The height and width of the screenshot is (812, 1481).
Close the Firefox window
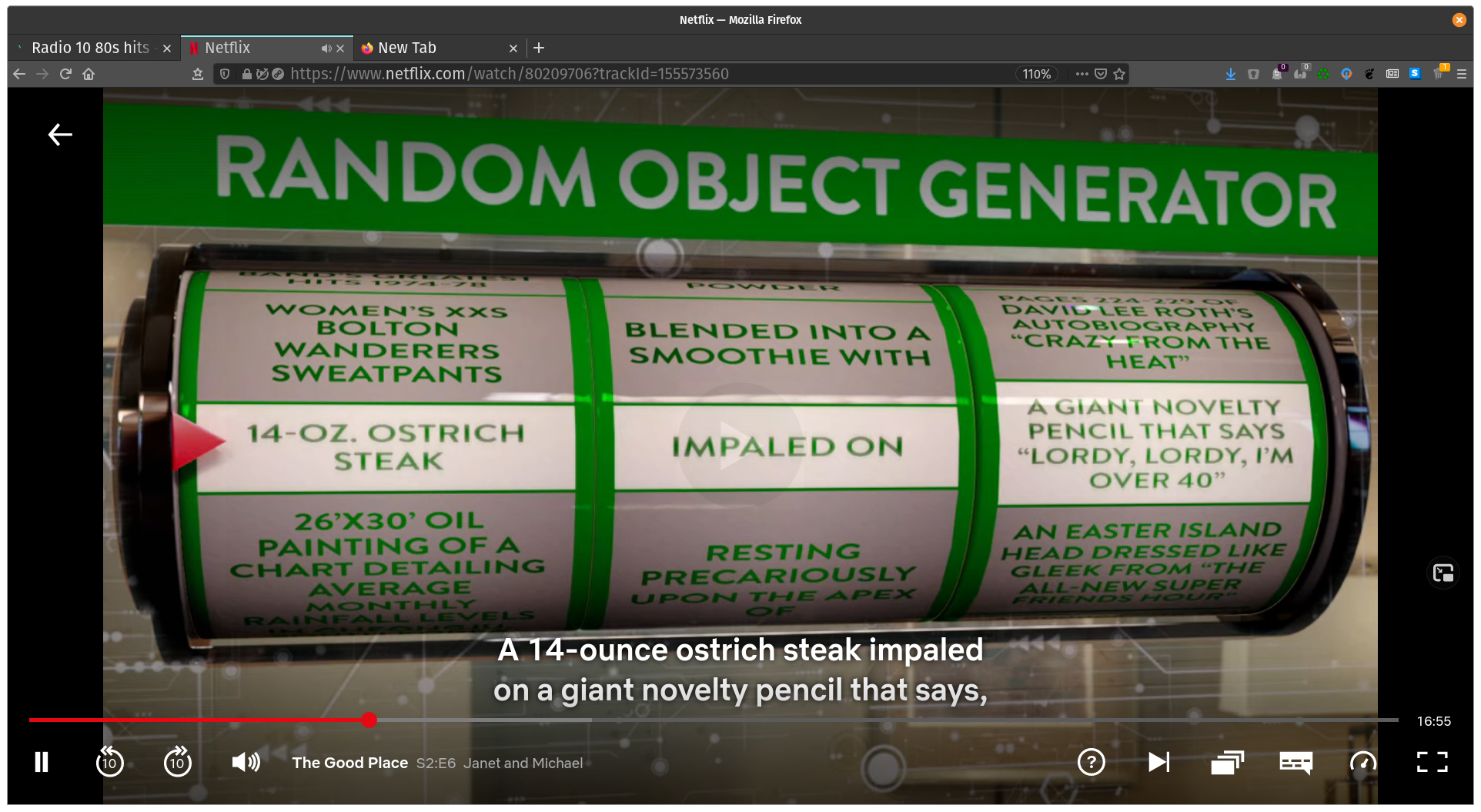pos(1459,20)
